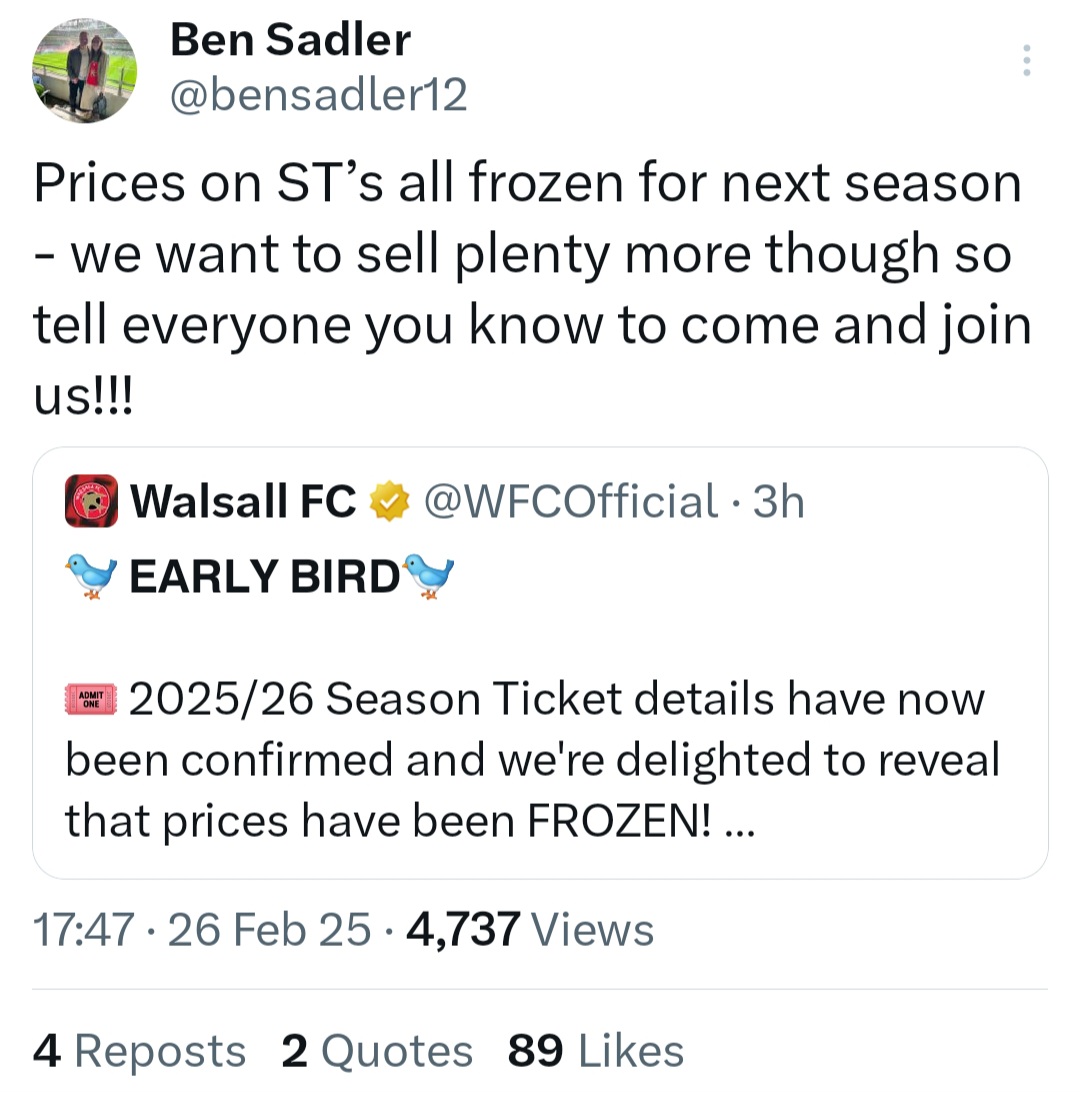1080x1095 pixels.
Task: Open the quoted 2025/26 Season Ticket tweet text
Action: click(x=533, y=759)
